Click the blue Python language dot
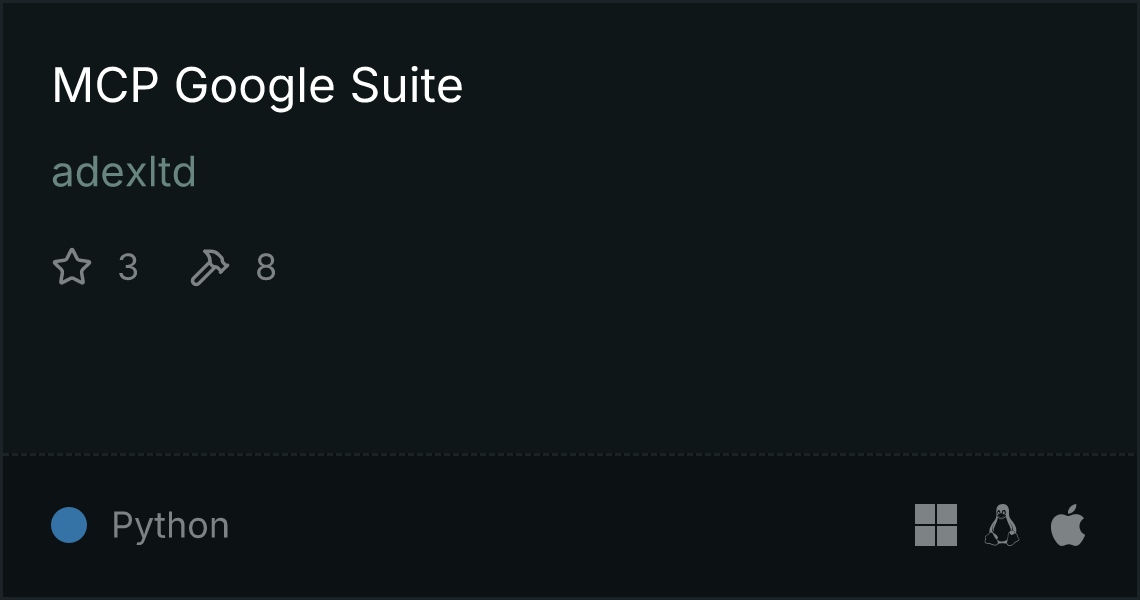Image resolution: width=1140 pixels, height=600 pixels. (x=69, y=524)
